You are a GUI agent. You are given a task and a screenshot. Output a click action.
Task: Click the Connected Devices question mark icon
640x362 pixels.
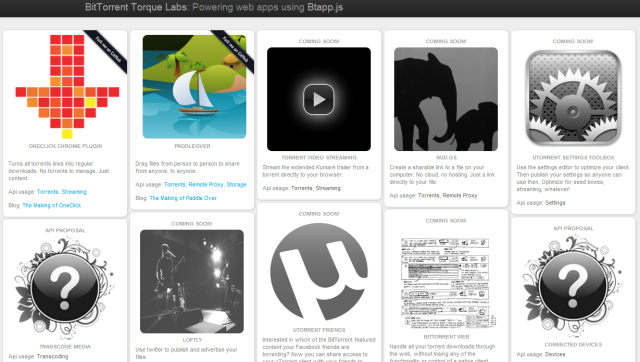point(573,285)
